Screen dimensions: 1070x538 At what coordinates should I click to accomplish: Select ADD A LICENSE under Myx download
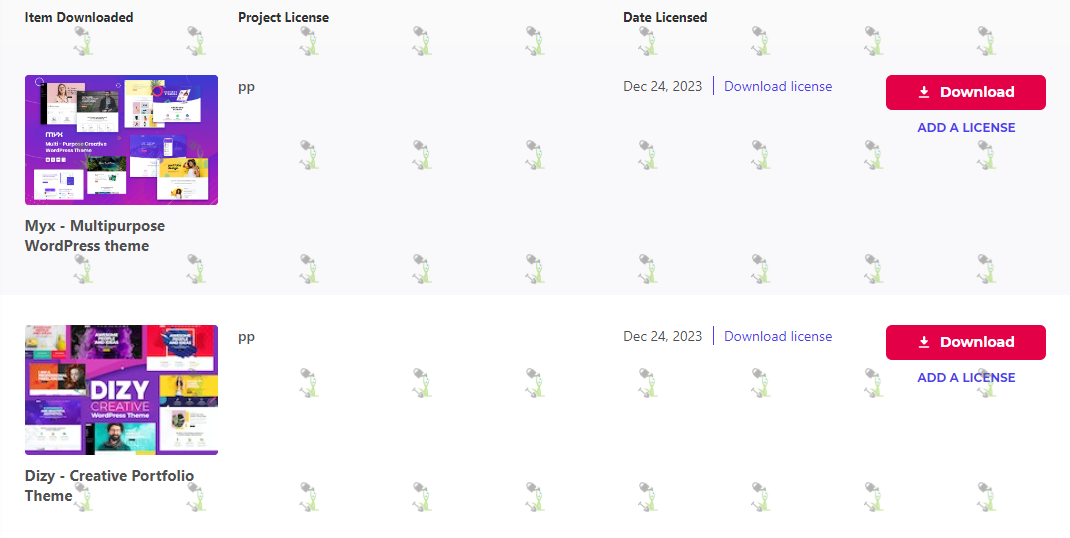[x=966, y=128]
